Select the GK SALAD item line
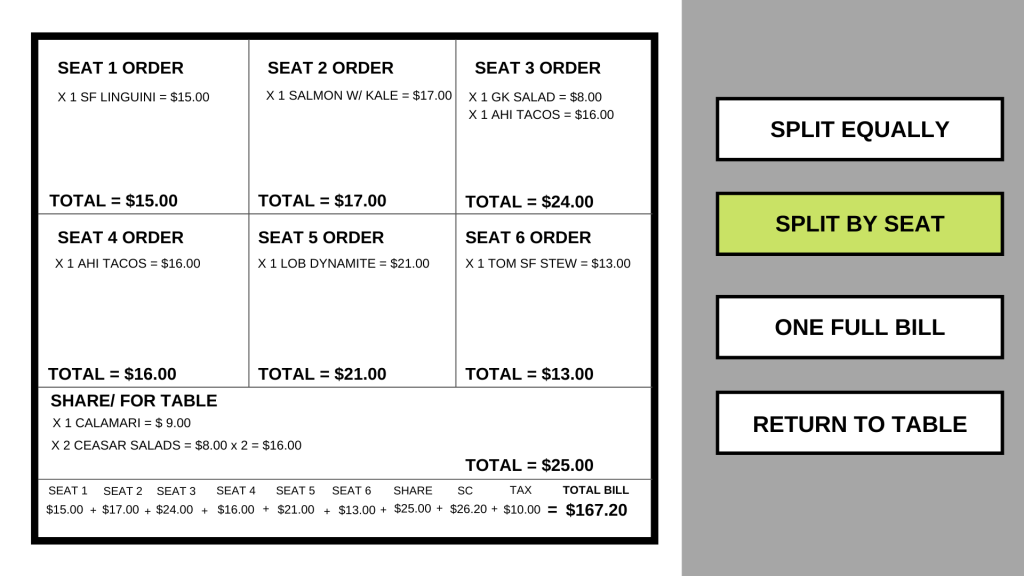This screenshot has height=576, width=1024. pos(535,97)
